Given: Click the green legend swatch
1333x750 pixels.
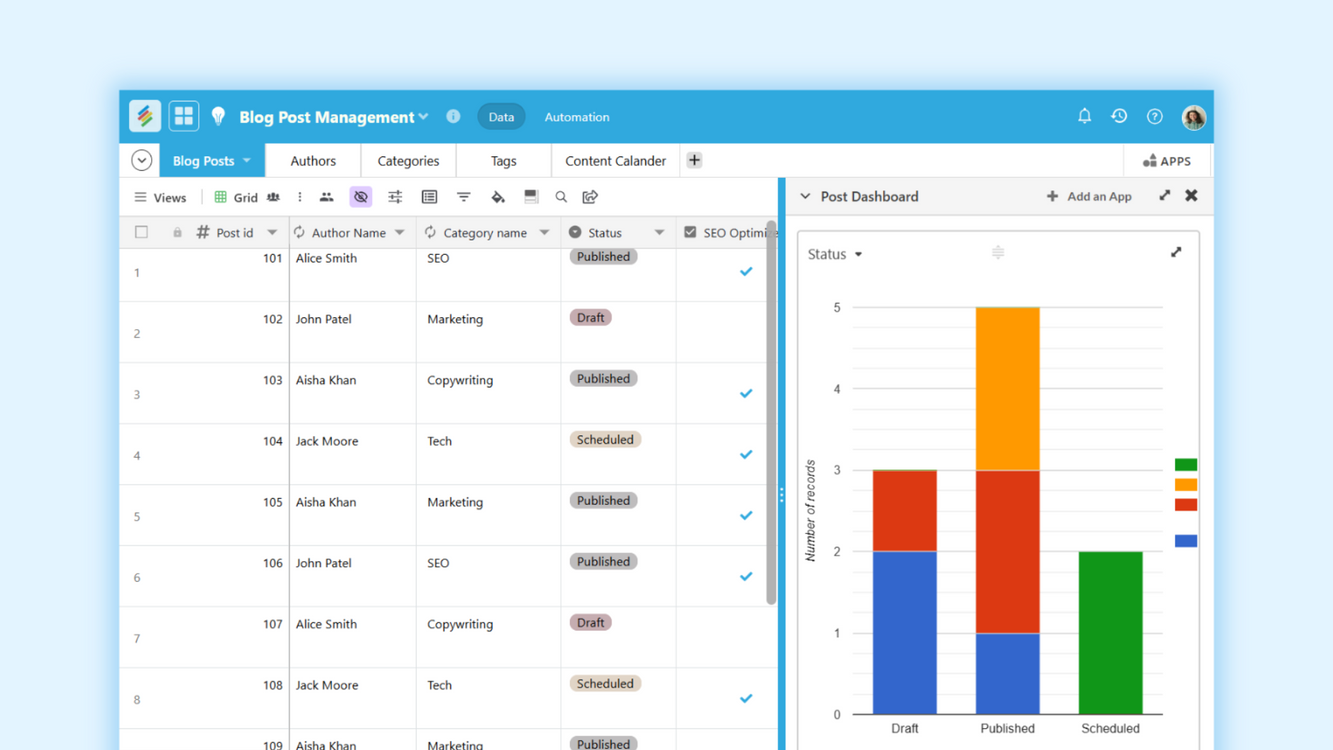Looking at the screenshot, I should 1186,465.
